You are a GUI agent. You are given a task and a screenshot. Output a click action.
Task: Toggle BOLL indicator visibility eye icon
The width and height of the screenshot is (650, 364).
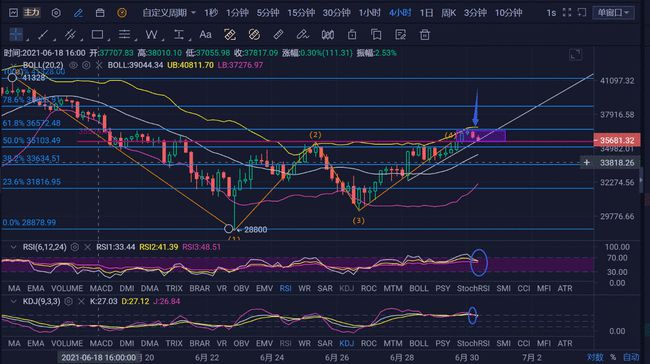(73, 65)
